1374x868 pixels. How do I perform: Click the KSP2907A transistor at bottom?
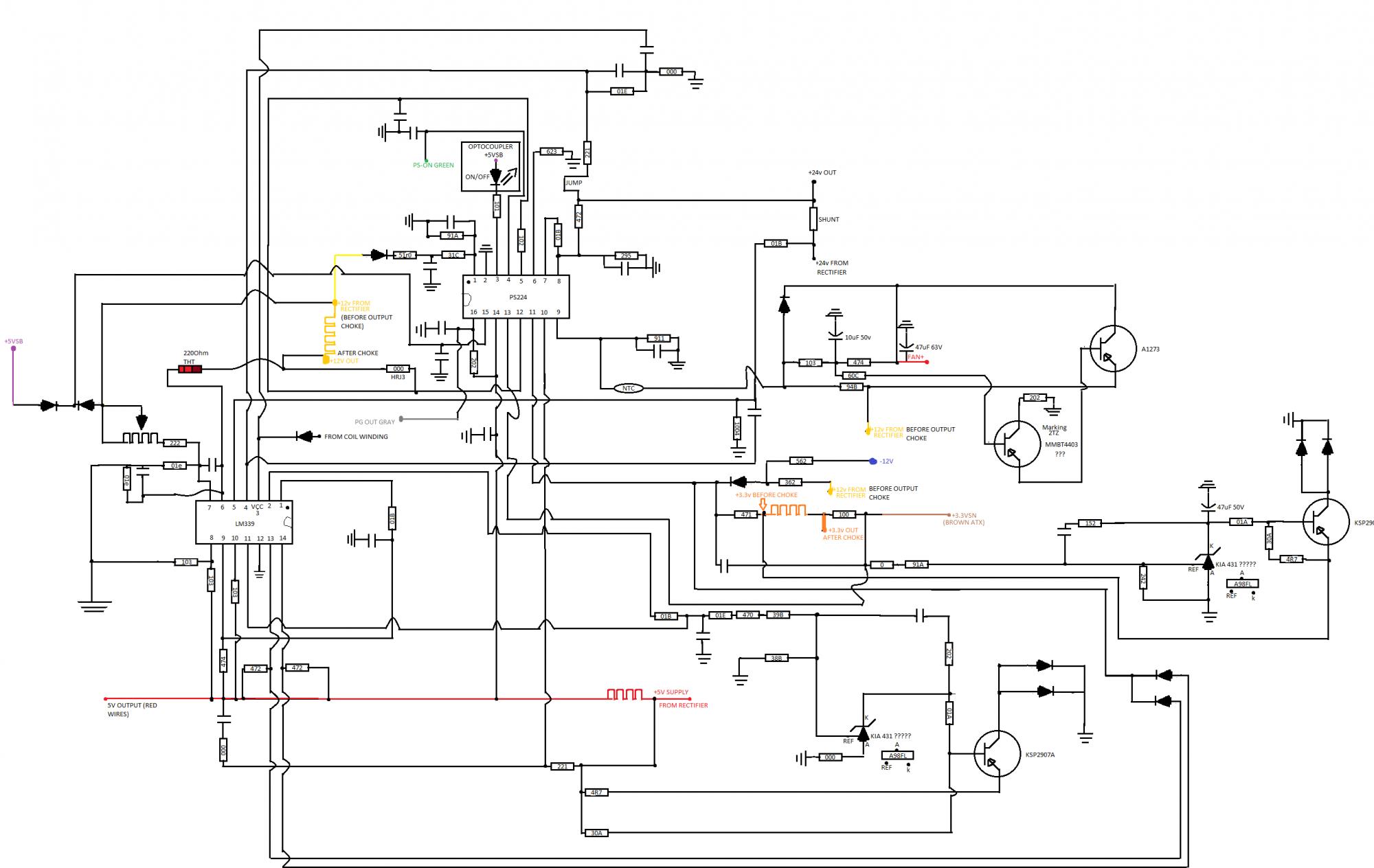pyautogui.click(x=997, y=754)
